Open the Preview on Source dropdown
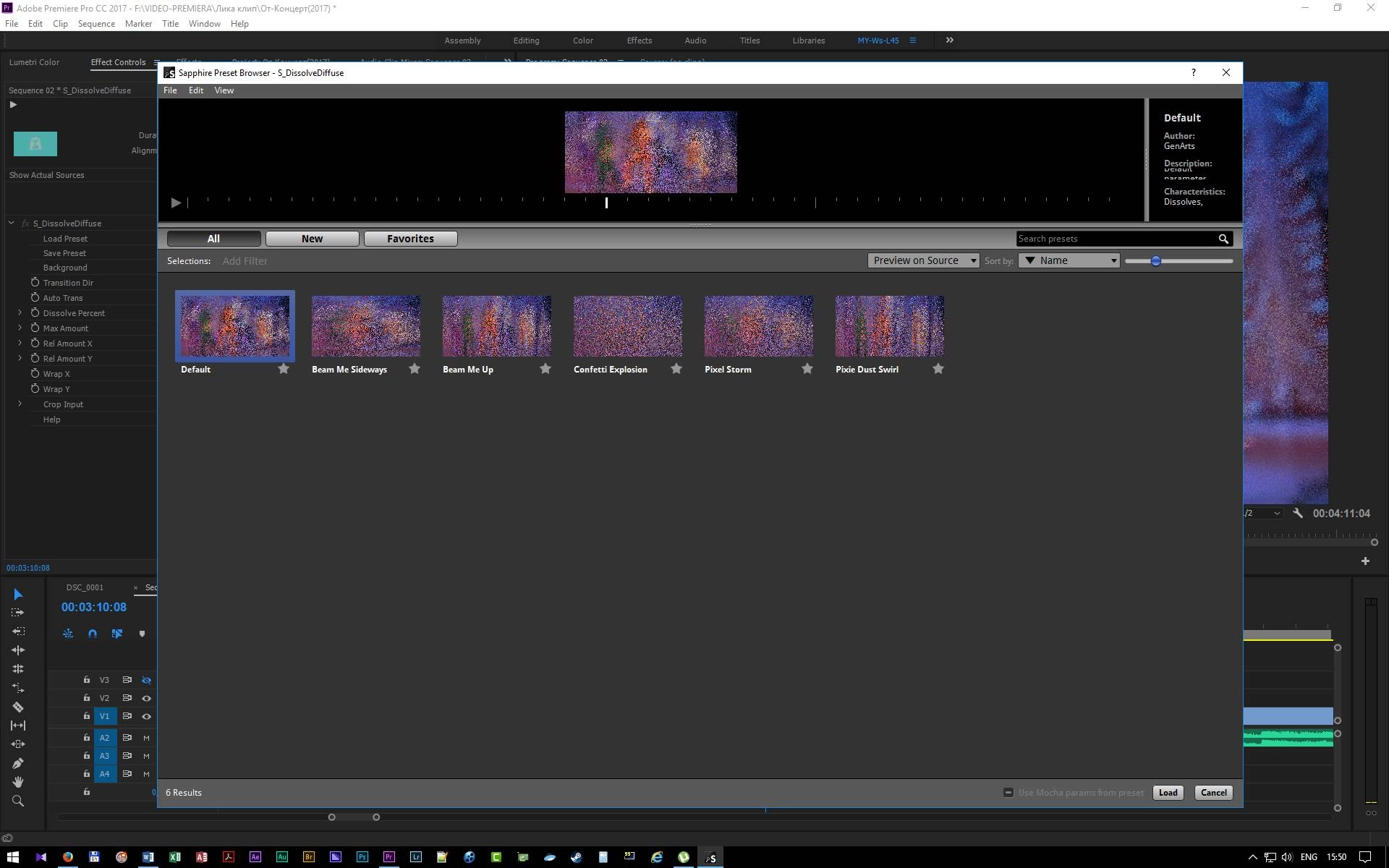1389x868 pixels. point(924,260)
